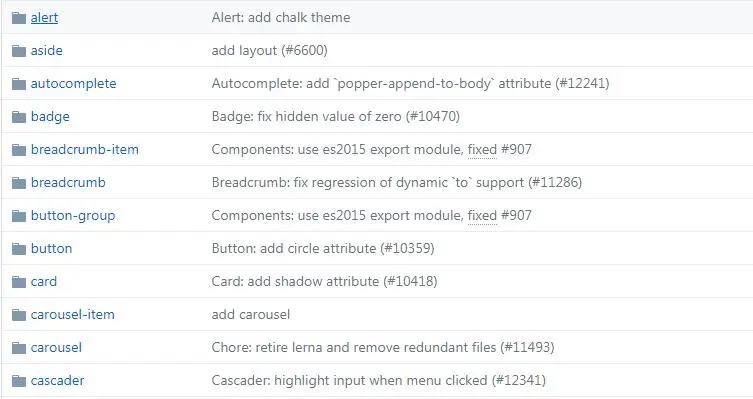Screen dimensions: 753x399
Task: View commit 'Alert: add chalk theme'
Action: click(x=280, y=17)
